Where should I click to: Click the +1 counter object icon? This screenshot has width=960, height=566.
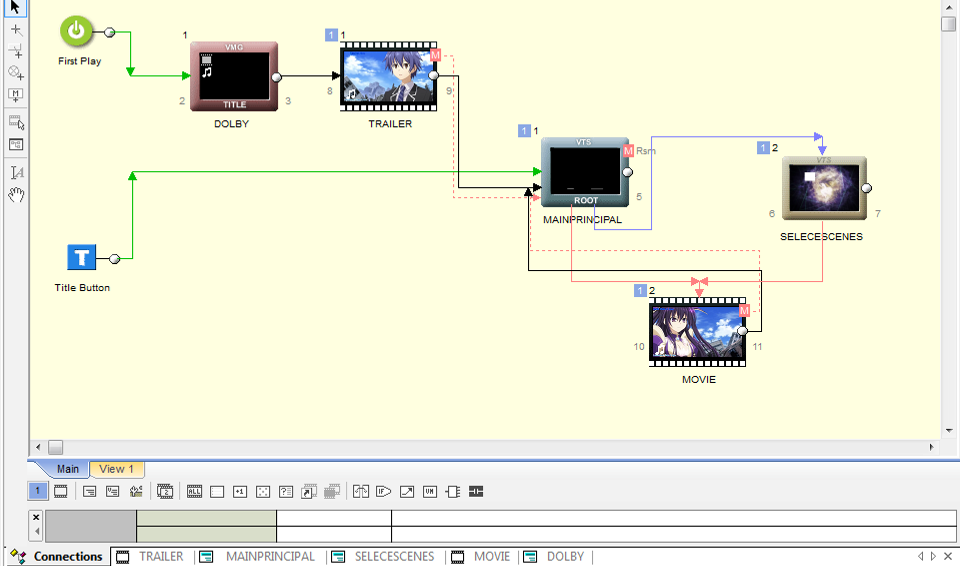[x=240, y=491]
